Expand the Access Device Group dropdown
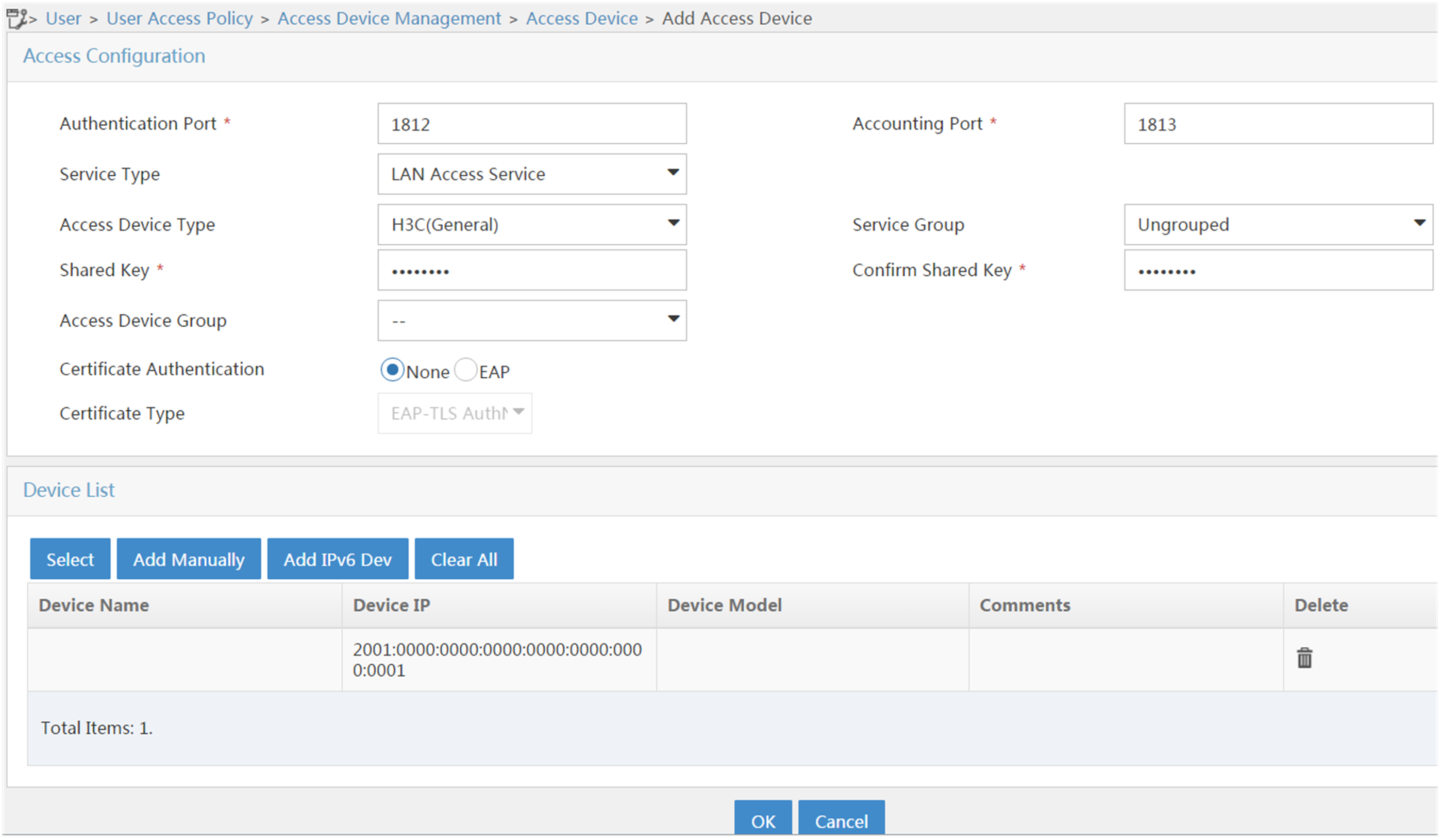The image size is (1441, 840). coord(532,321)
